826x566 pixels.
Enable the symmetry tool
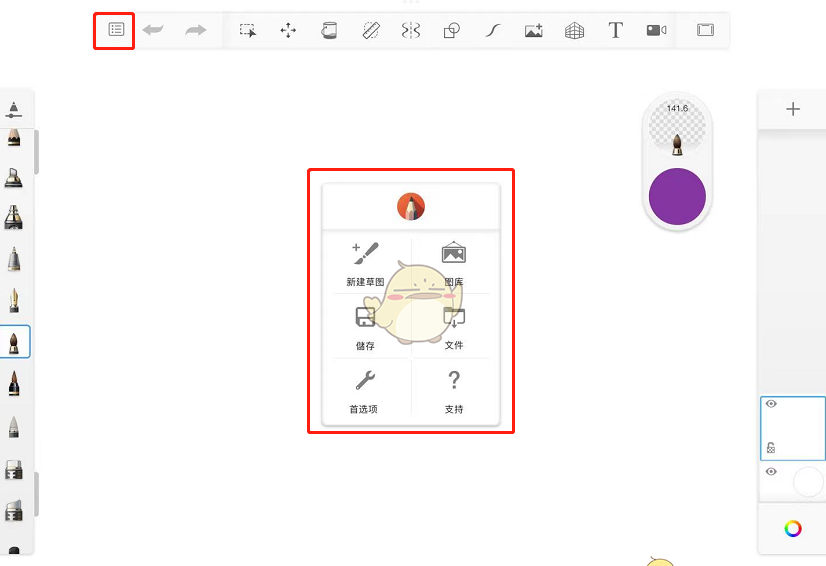click(411, 30)
